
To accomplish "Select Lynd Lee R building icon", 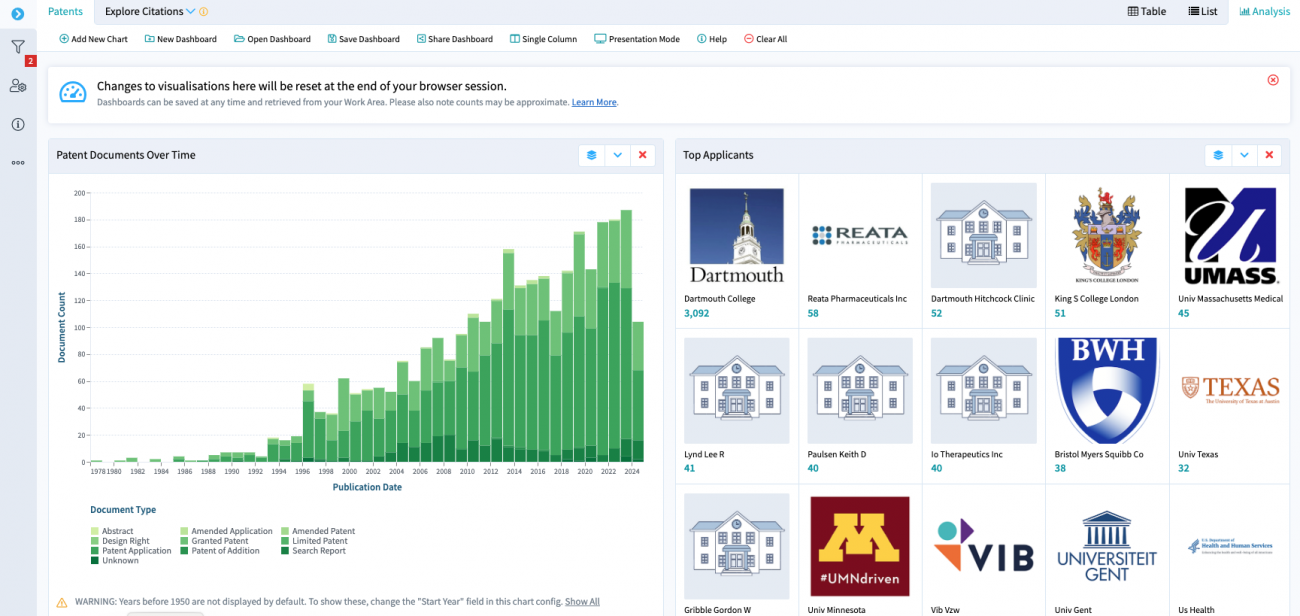I will pos(737,391).
